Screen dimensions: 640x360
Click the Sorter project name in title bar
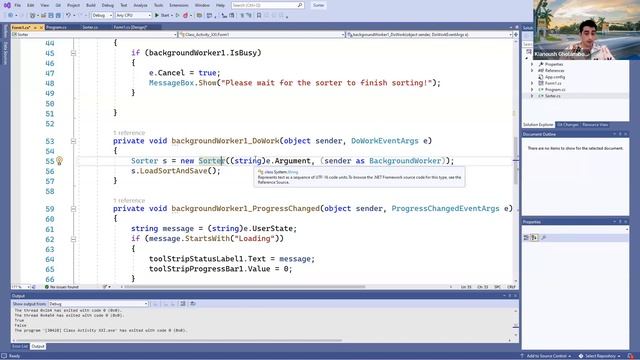pyautogui.click(x=318, y=5)
